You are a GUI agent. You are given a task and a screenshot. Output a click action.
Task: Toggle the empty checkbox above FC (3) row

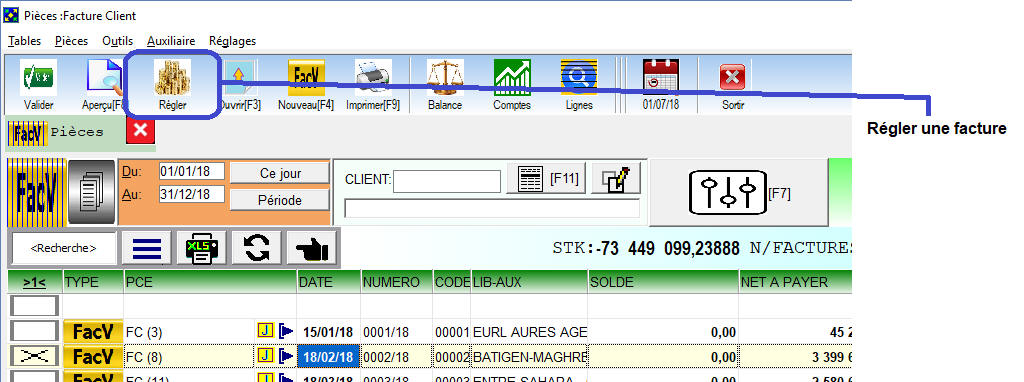click(x=35, y=306)
